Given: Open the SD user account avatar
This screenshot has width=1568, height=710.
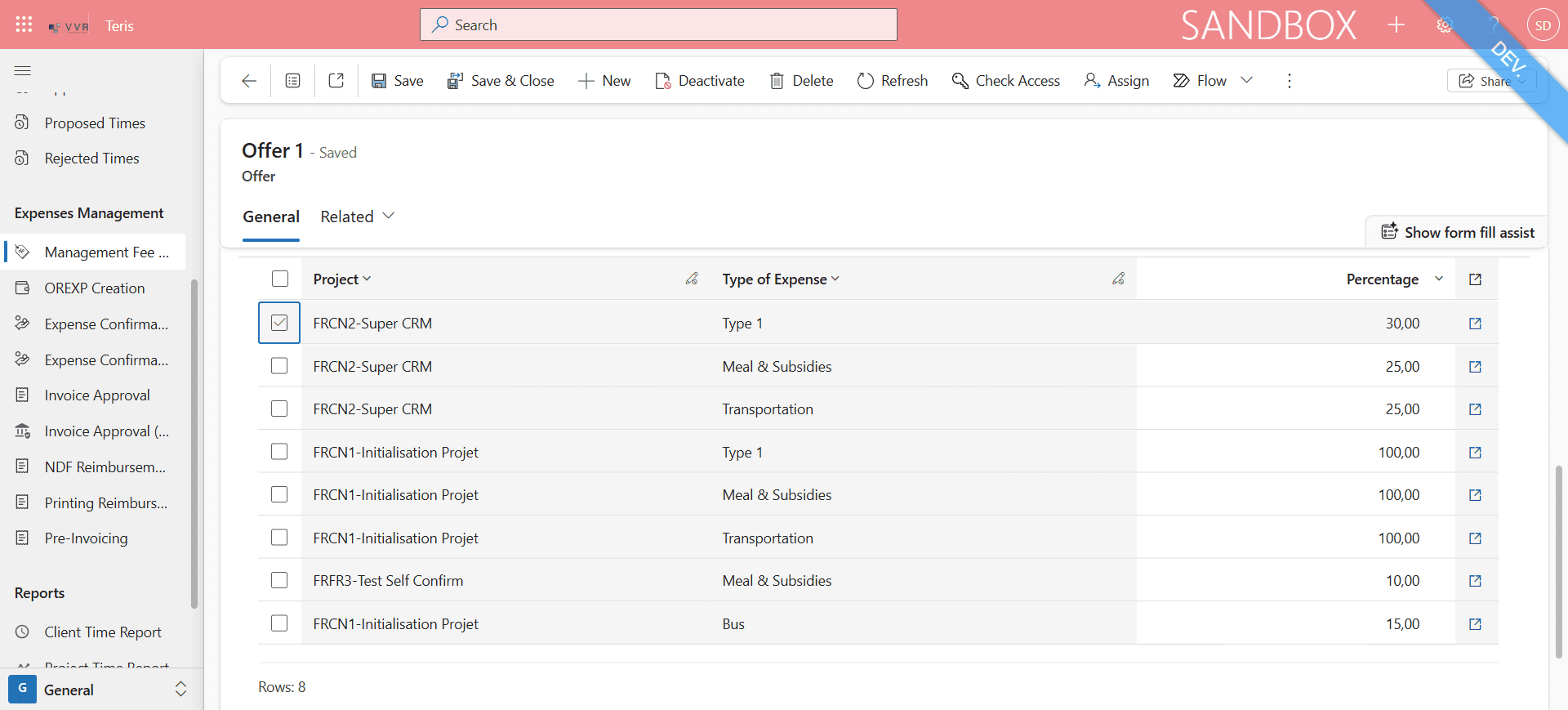Looking at the screenshot, I should point(1543,25).
